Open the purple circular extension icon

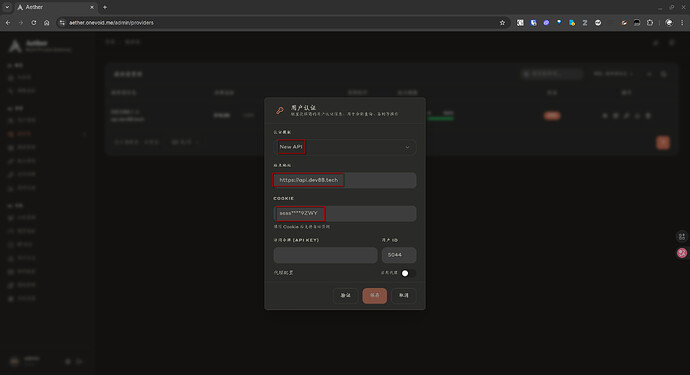[546, 22]
